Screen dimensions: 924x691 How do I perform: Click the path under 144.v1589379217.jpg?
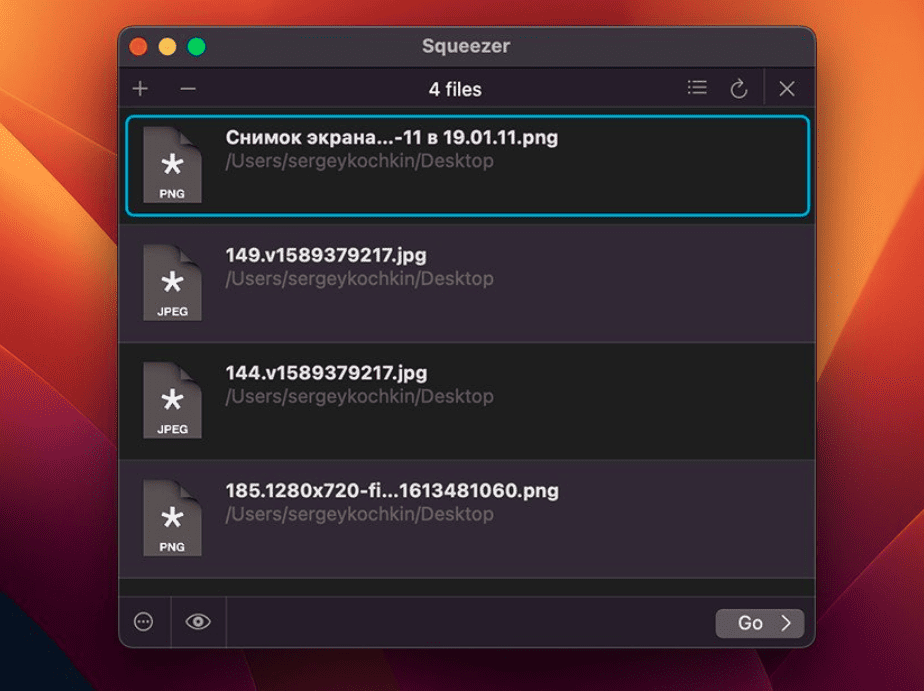pyautogui.click(x=359, y=396)
